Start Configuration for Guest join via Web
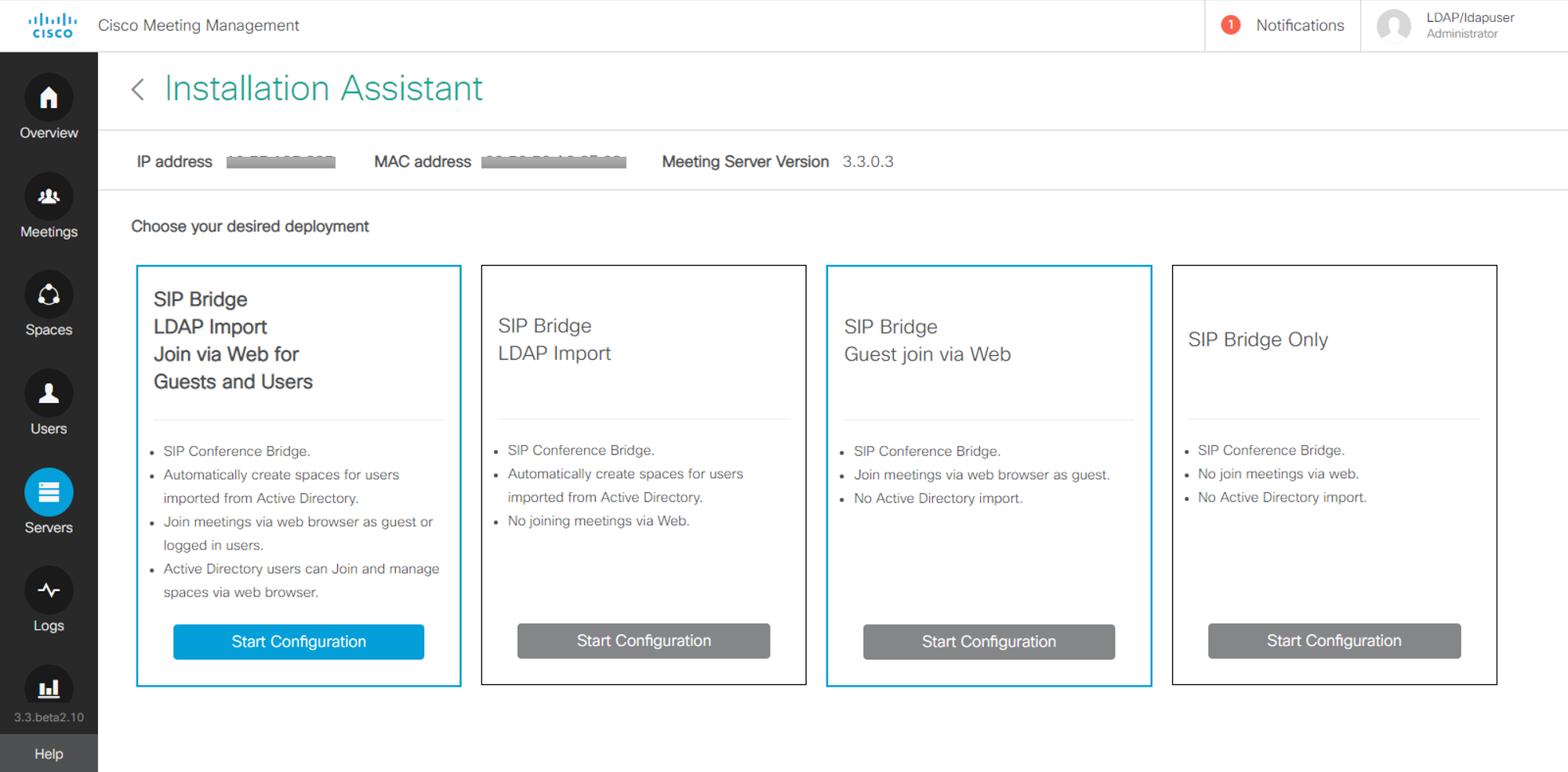 coord(989,642)
